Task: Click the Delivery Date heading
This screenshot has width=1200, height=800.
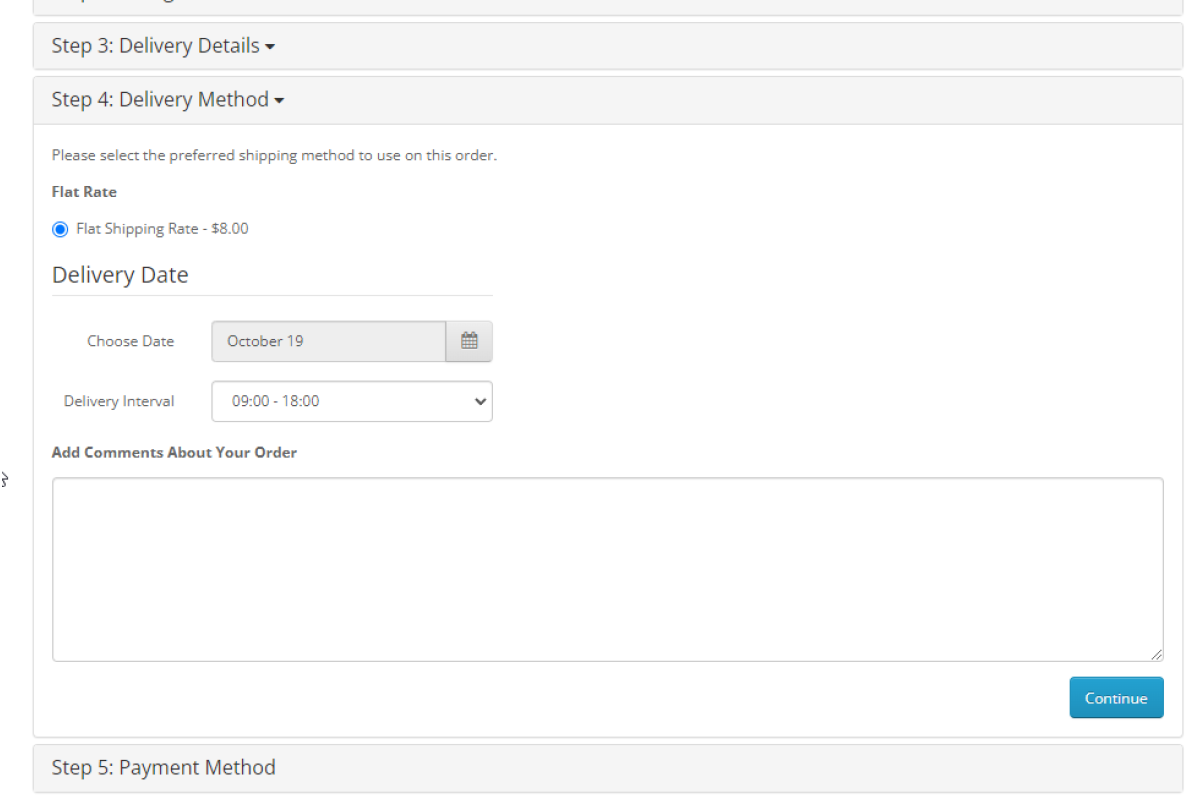Action: tap(120, 275)
